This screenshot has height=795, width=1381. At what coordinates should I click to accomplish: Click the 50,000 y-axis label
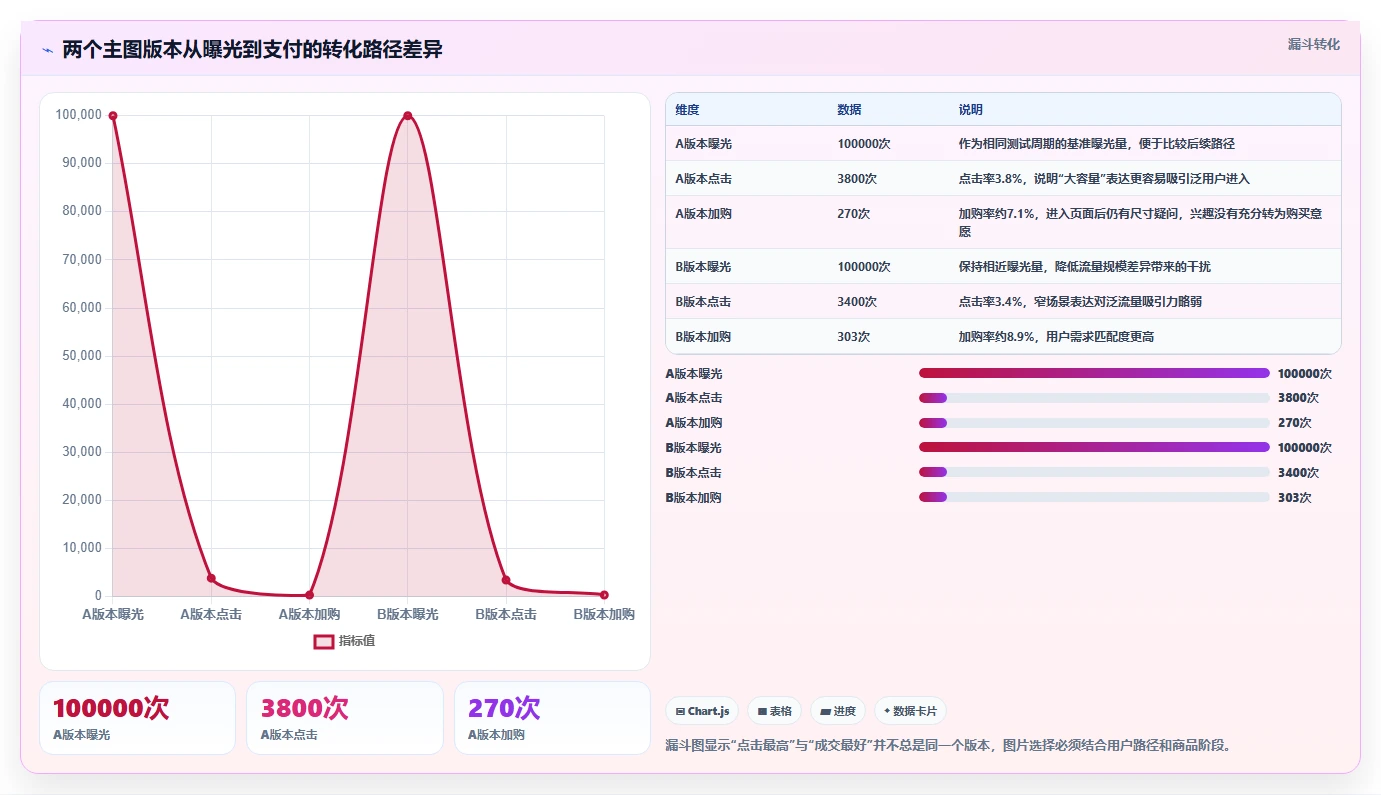tap(82, 356)
